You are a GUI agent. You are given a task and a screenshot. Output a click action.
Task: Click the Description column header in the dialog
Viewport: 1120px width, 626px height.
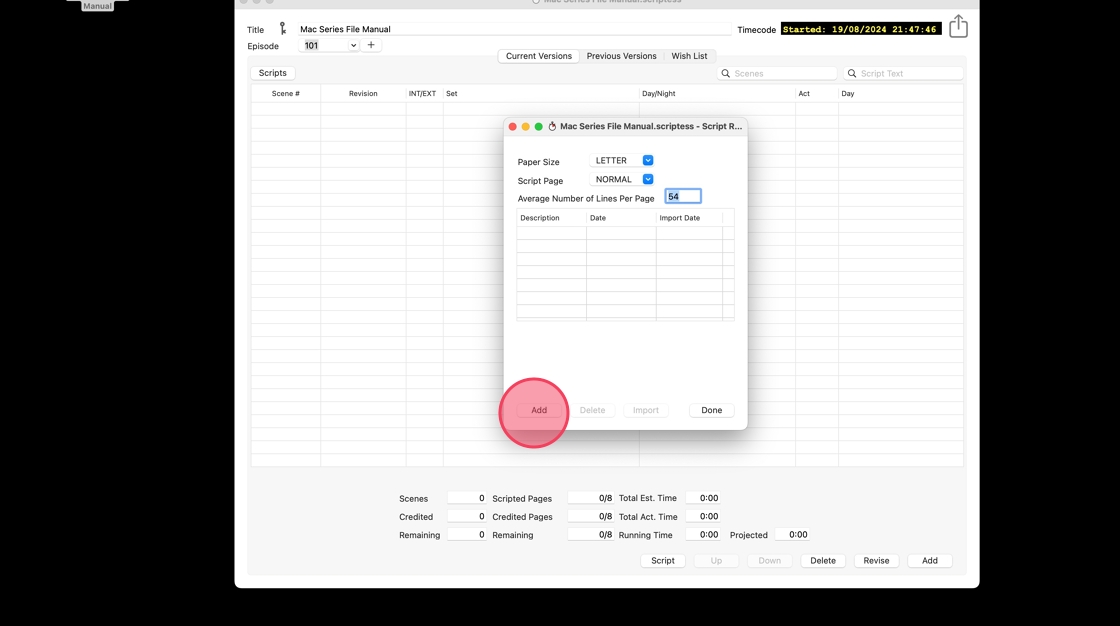(551, 218)
